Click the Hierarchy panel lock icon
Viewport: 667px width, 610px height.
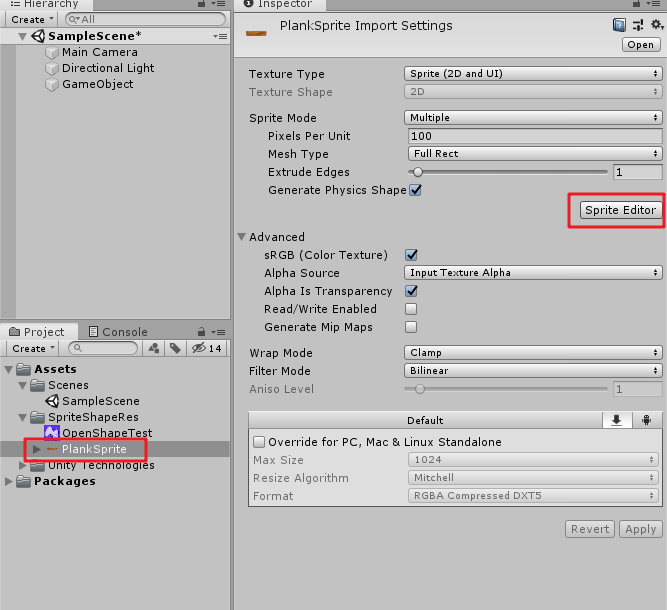click(202, 4)
